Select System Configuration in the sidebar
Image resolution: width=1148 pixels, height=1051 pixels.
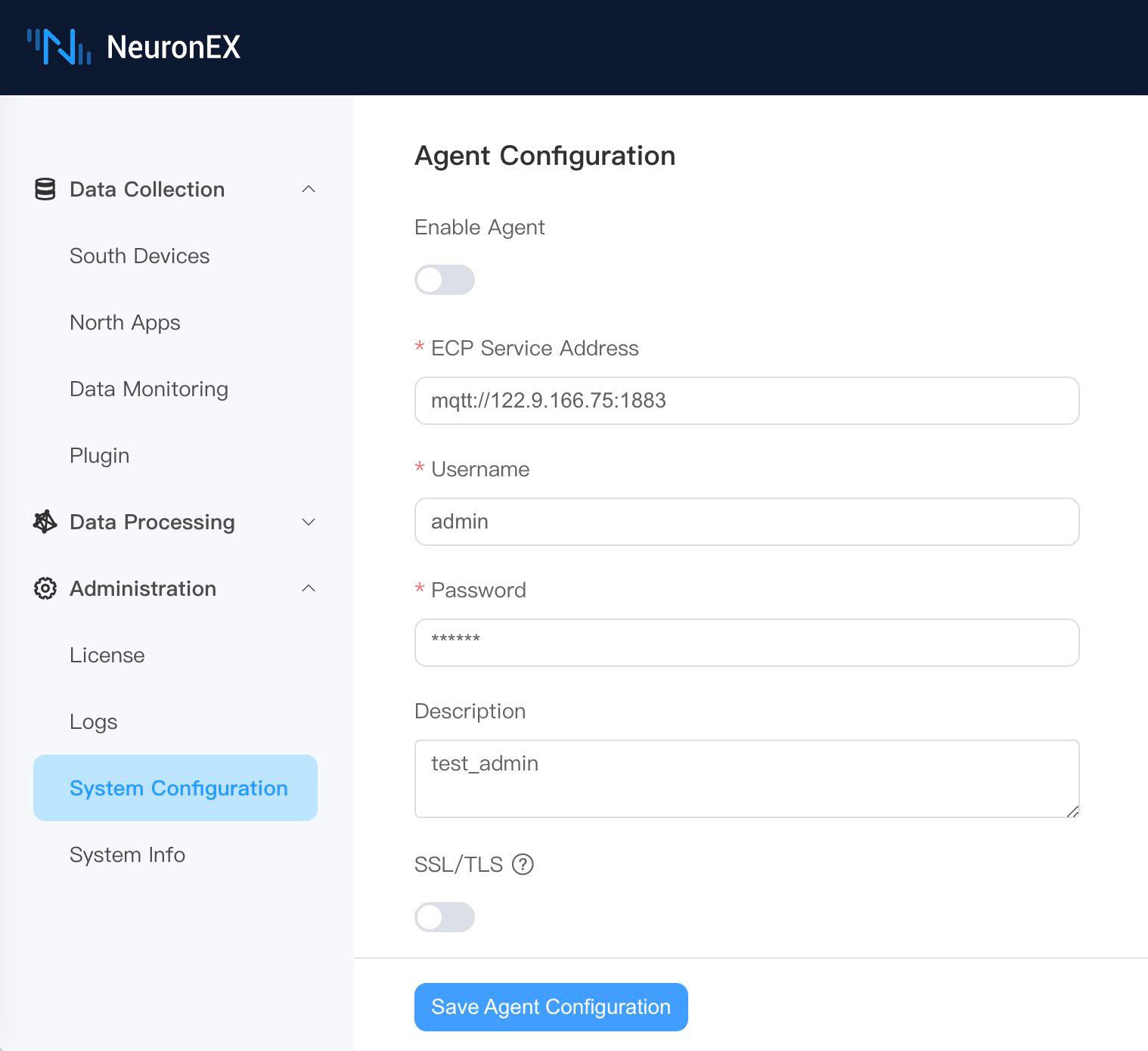point(178,788)
